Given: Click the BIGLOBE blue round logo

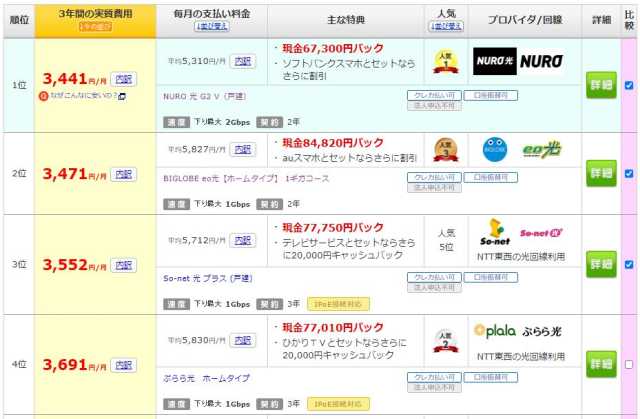Looking at the screenshot, I should (495, 150).
